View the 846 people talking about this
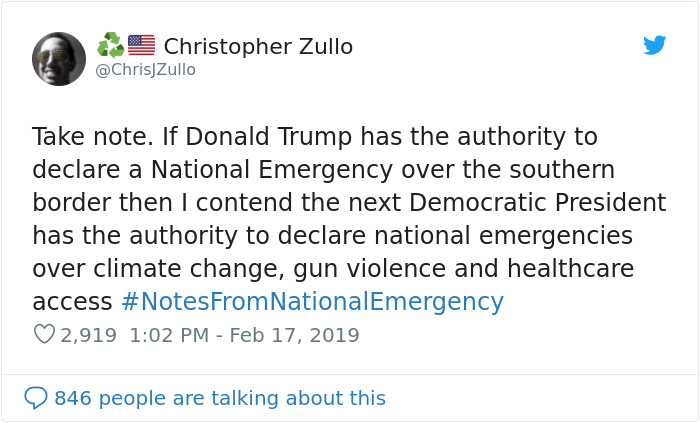This screenshot has width=700, height=423. tap(219, 398)
